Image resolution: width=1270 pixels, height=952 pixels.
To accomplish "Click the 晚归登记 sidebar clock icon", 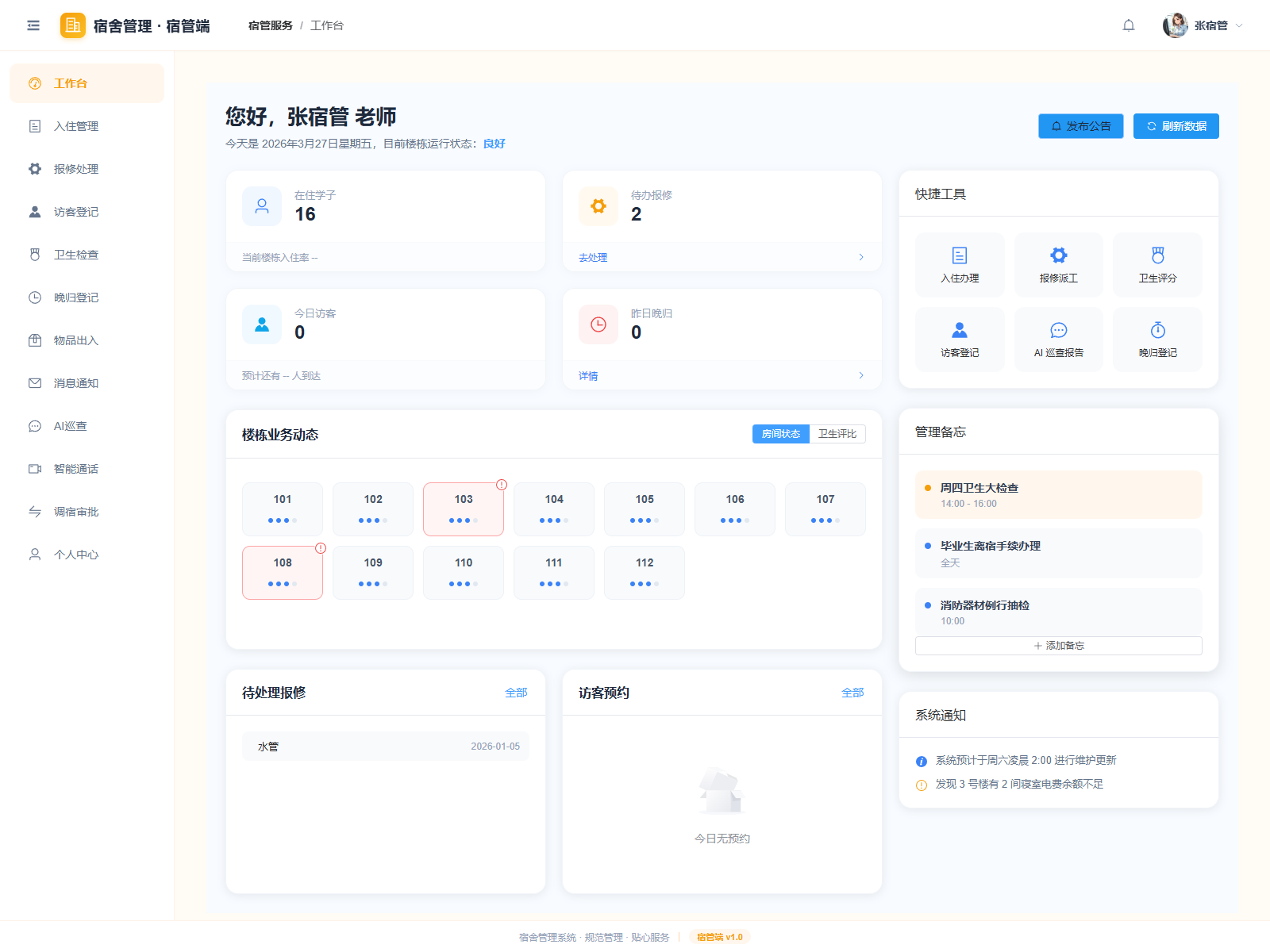I will tap(35, 297).
